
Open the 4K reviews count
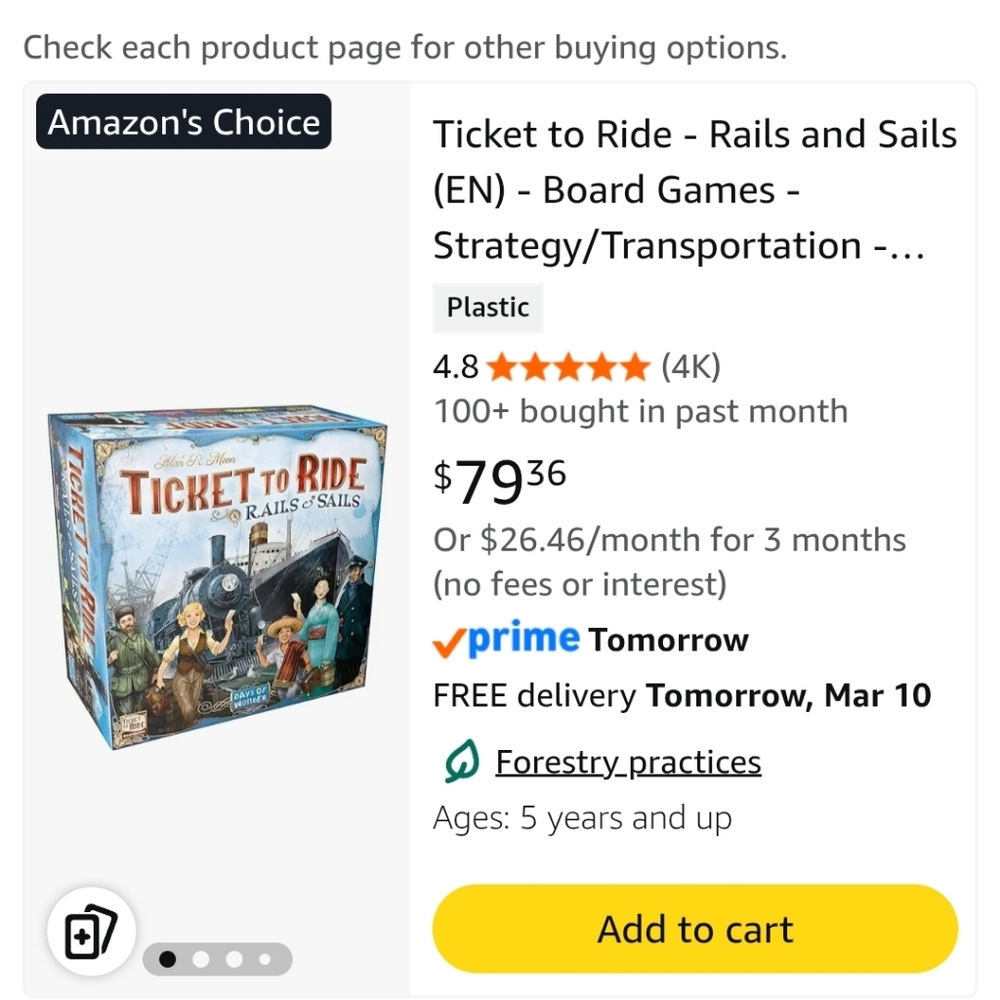(691, 367)
